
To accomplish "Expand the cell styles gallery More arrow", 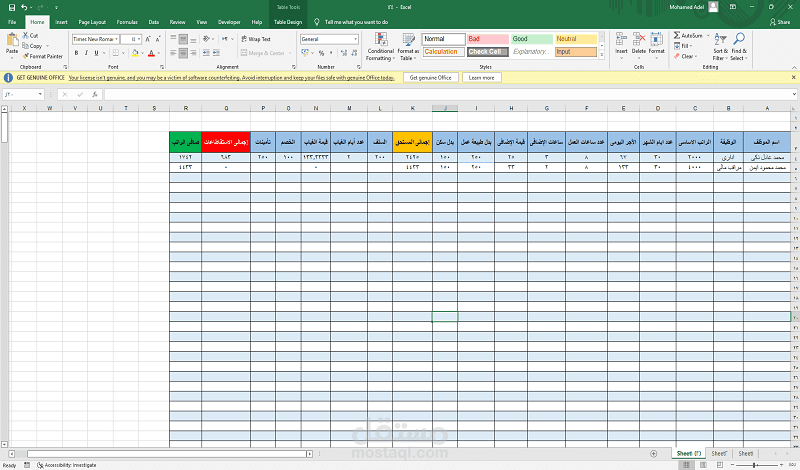I will (602, 55).
